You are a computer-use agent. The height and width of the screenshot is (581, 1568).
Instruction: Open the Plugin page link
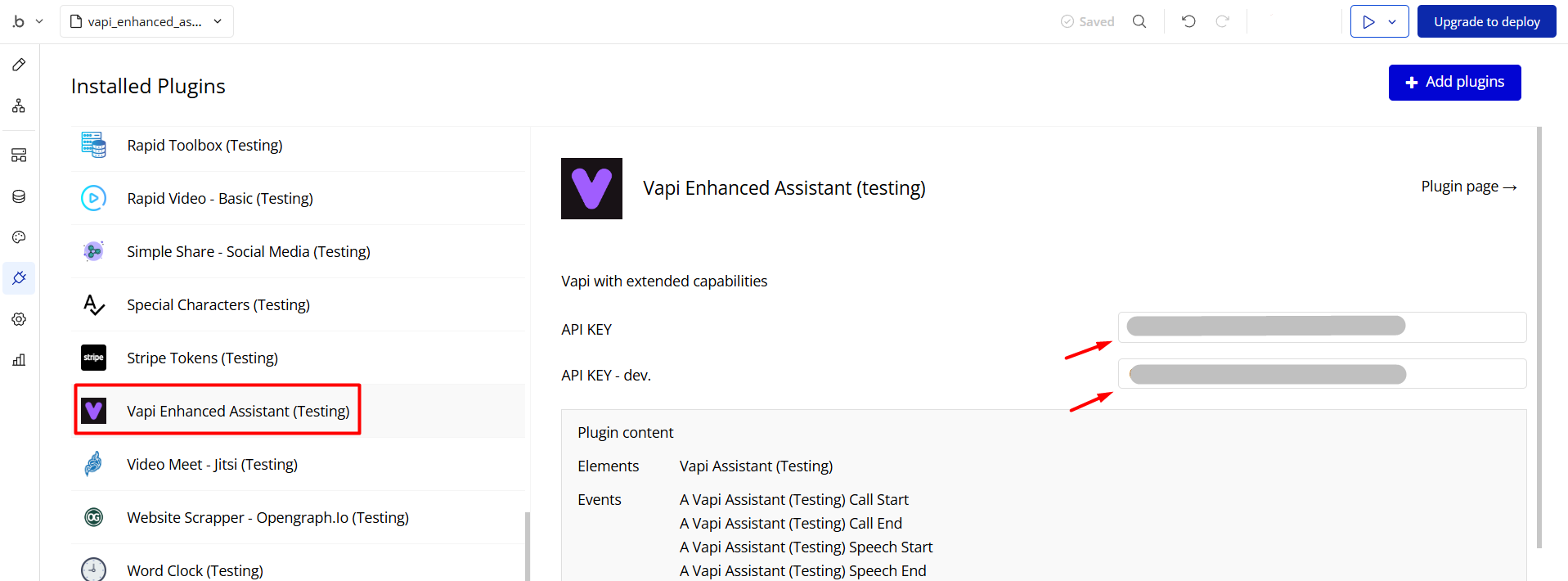click(x=1468, y=187)
